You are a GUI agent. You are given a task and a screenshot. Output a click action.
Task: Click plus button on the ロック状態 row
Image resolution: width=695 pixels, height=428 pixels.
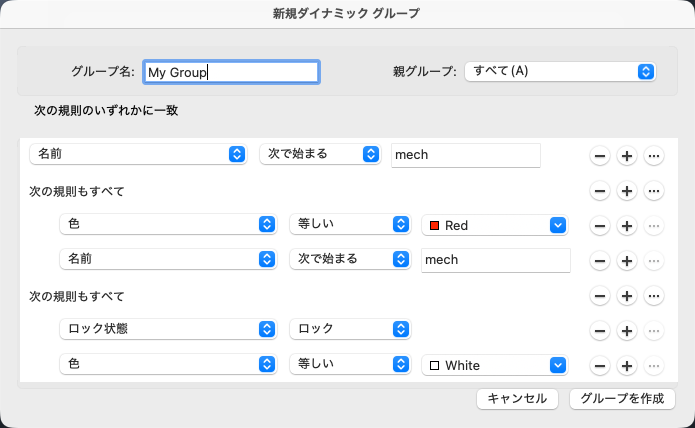[x=627, y=331]
